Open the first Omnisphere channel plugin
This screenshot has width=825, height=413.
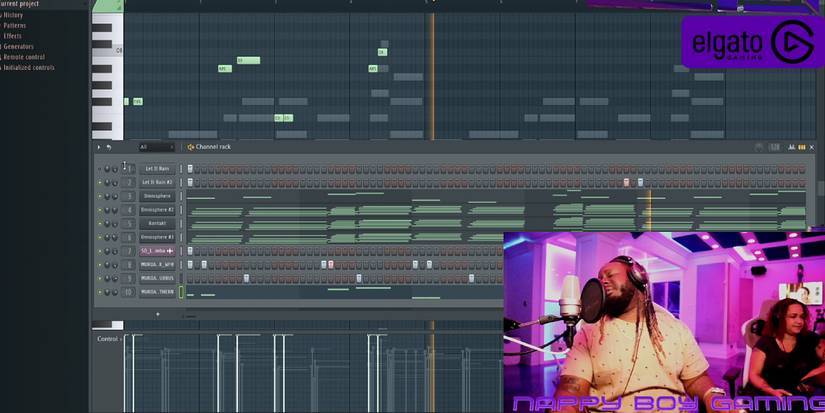[157, 196]
